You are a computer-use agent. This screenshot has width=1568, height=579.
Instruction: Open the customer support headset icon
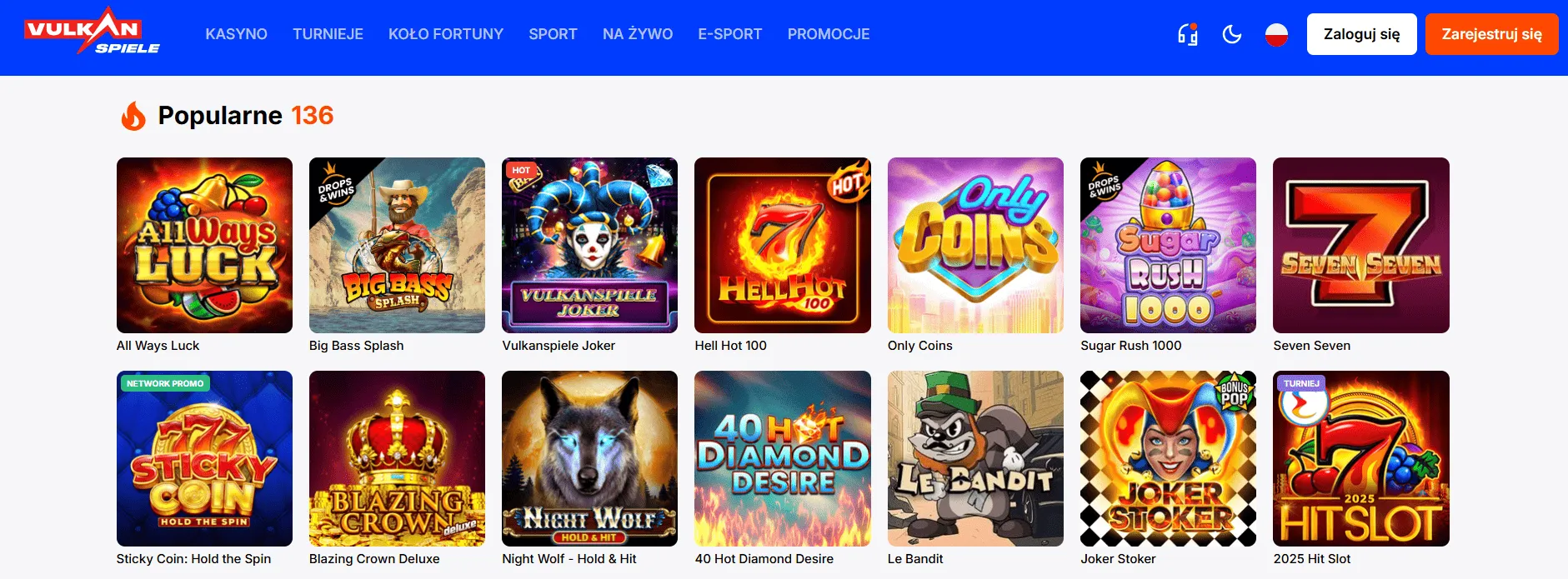pos(1188,34)
